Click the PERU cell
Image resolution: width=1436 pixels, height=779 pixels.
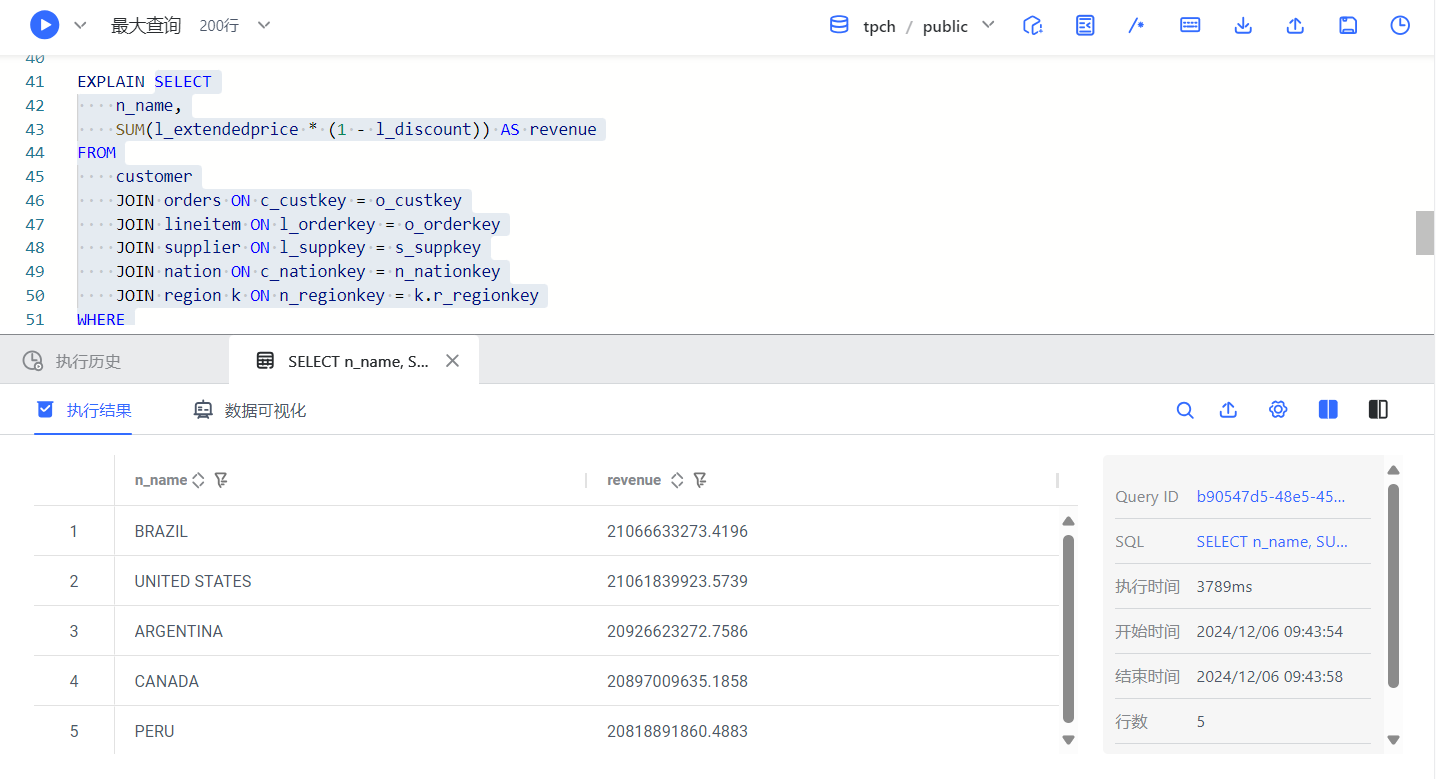click(155, 731)
